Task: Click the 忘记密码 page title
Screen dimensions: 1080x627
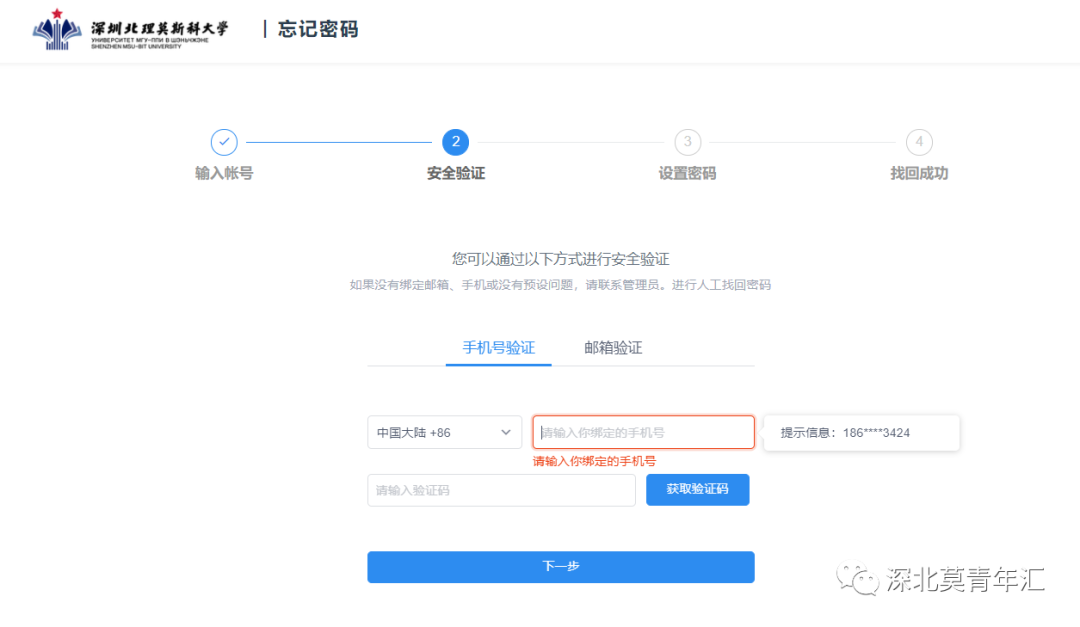Action: click(317, 30)
